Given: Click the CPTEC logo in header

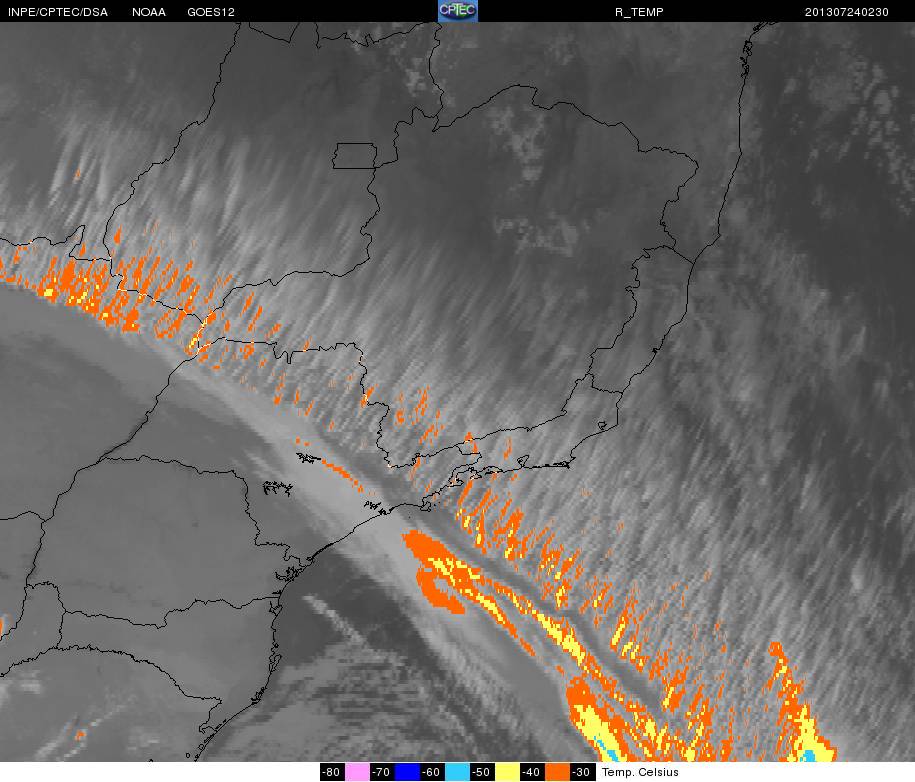Looking at the screenshot, I should tap(458, 11).
